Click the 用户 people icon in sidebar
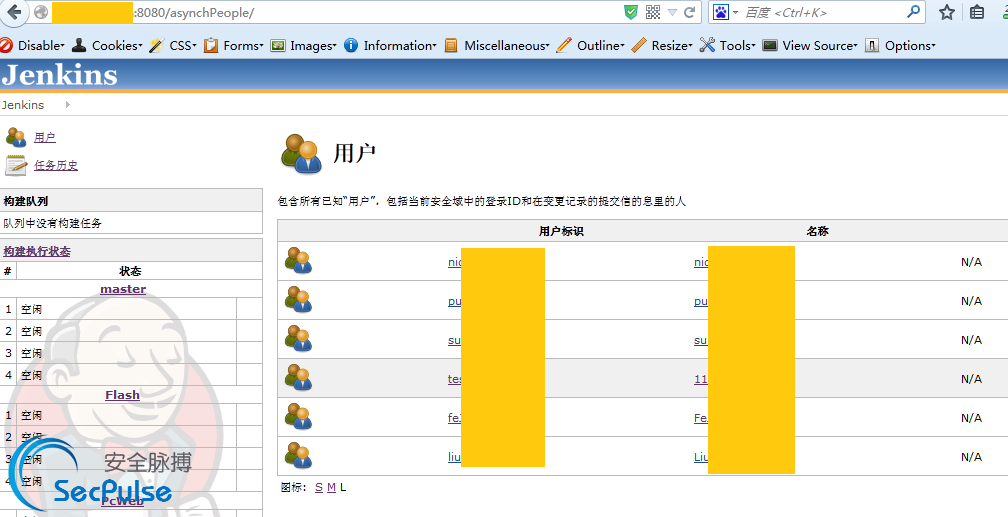 (16, 137)
